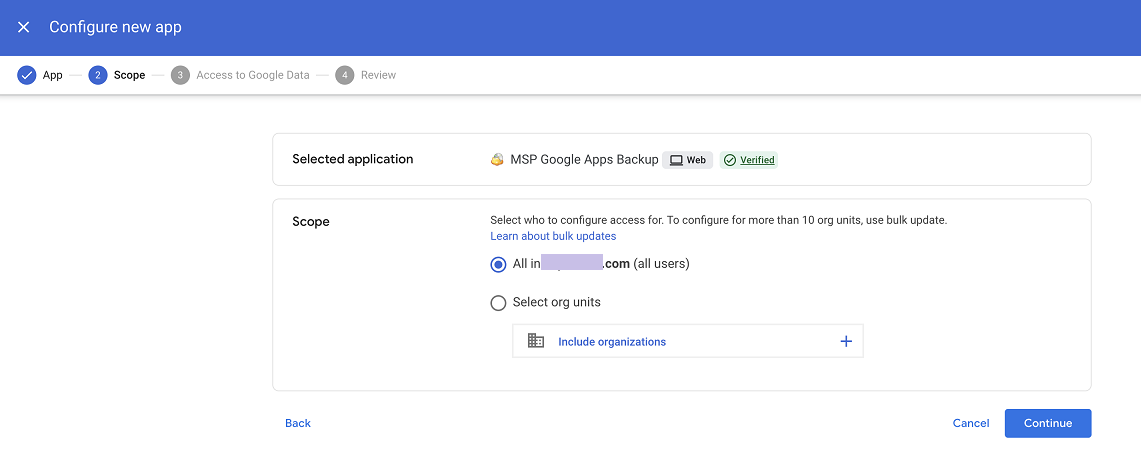Screen dimensions: 1141x459
Task: Click the green Verified badge
Action: tap(748, 160)
